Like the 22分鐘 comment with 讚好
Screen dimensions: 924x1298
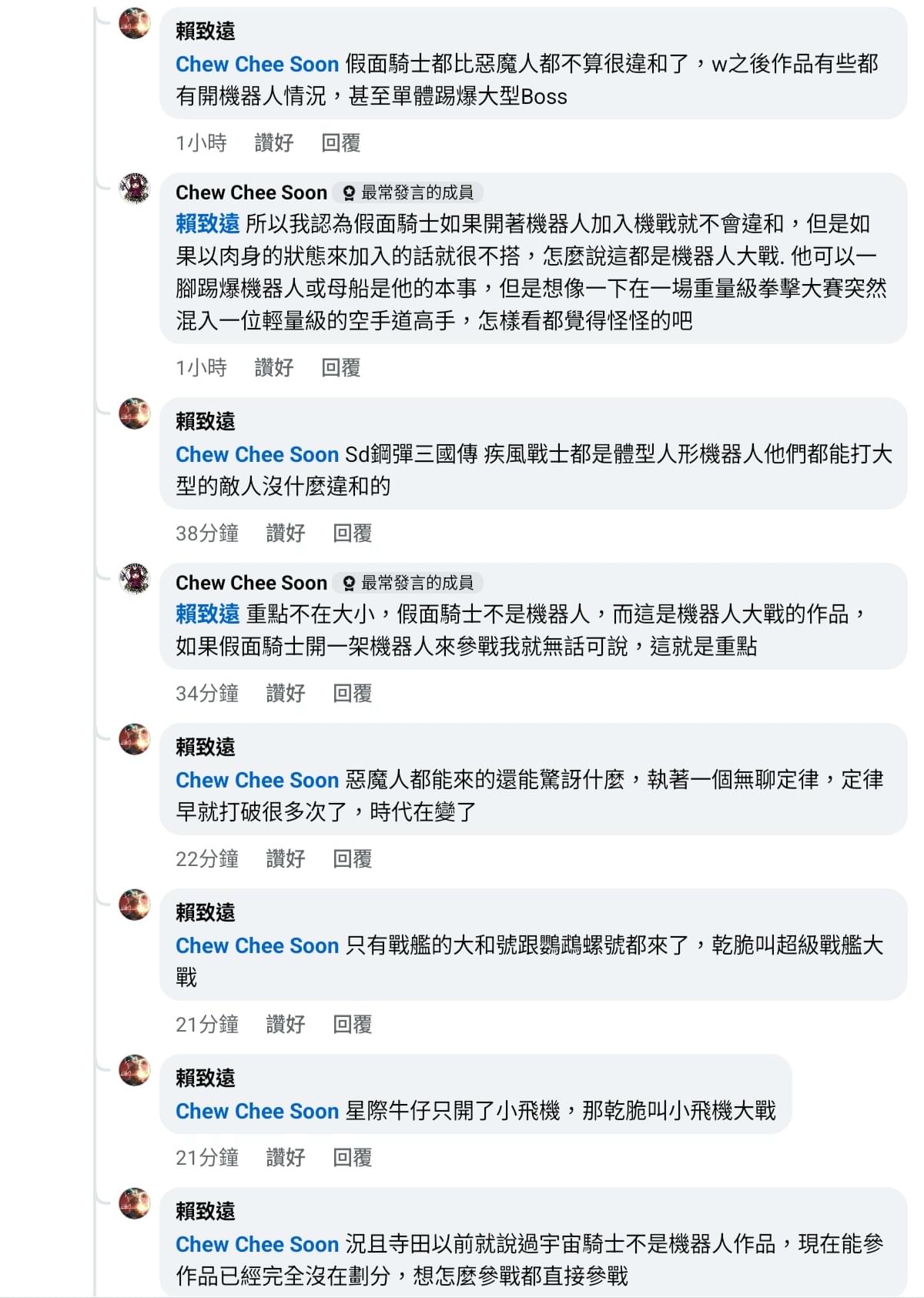[286, 858]
